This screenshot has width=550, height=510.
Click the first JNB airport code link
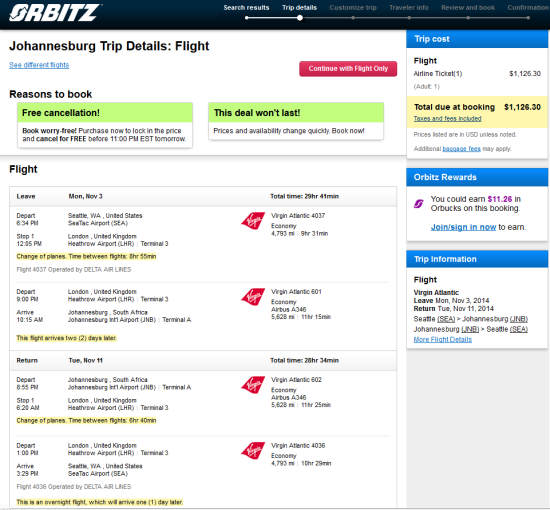coord(519,319)
